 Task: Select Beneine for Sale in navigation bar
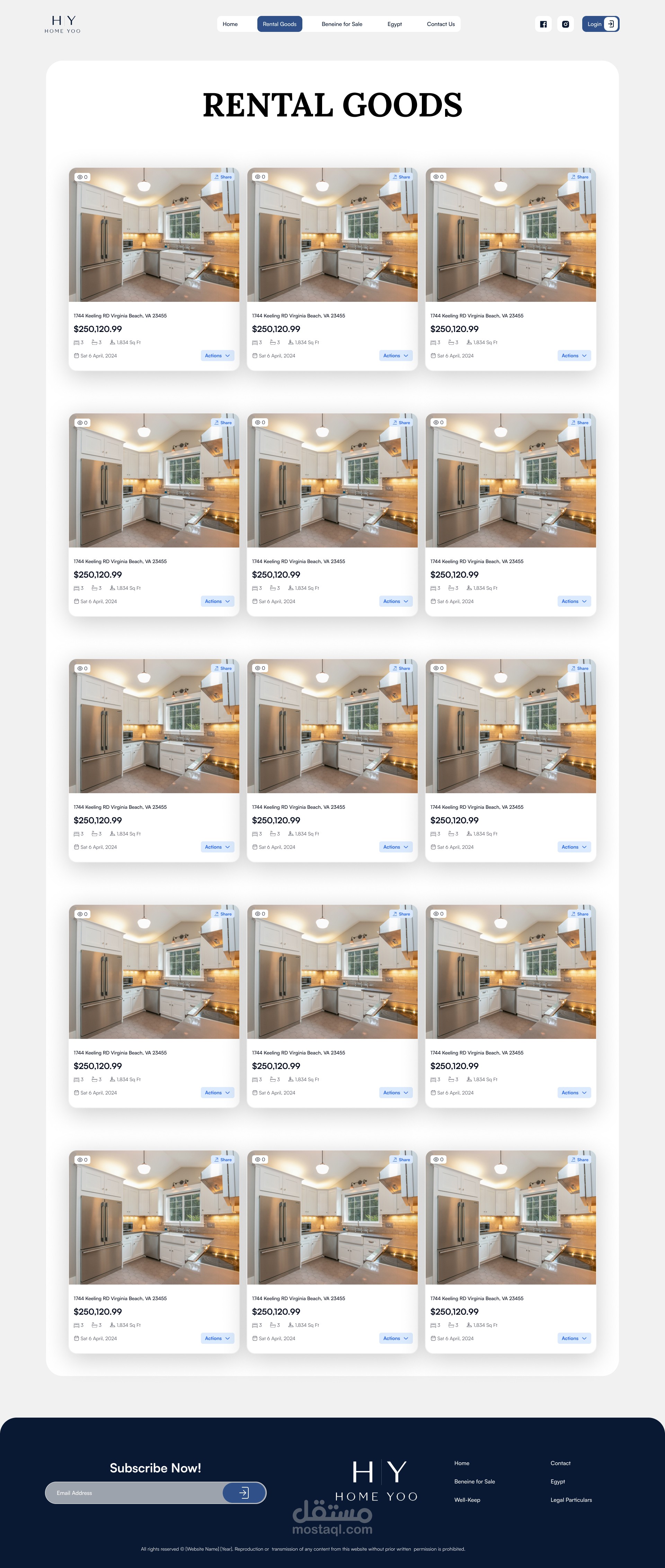tap(342, 24)
